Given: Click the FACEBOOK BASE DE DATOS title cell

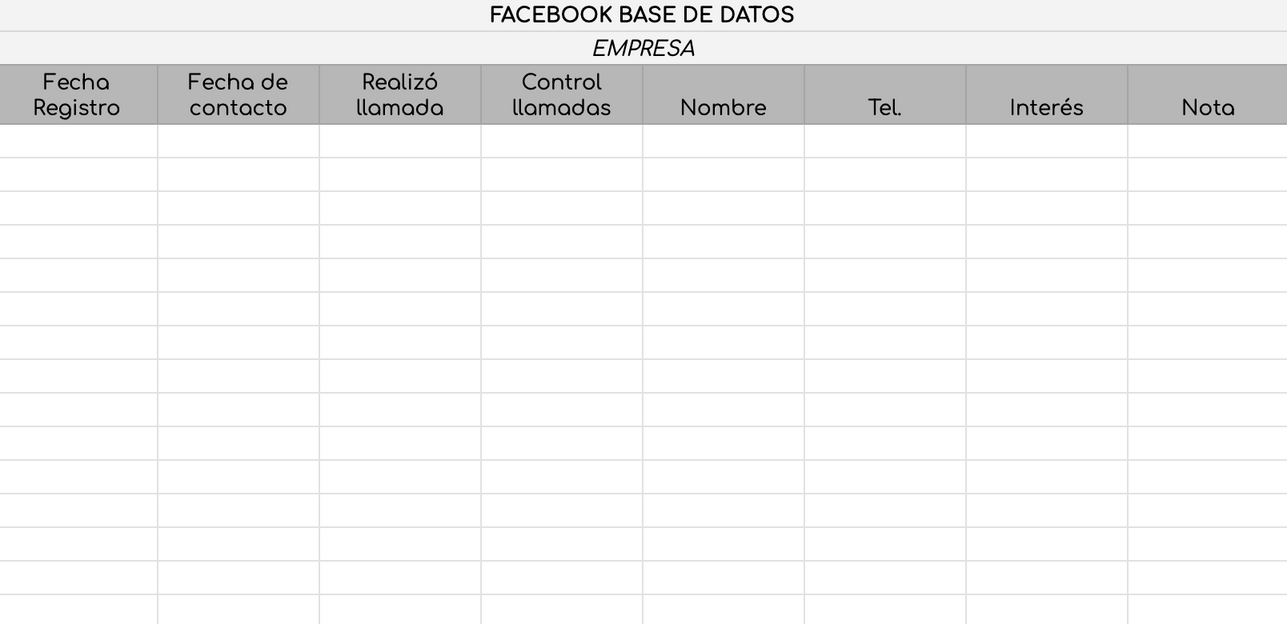Looking at the screenshot, I should (642, 15).
